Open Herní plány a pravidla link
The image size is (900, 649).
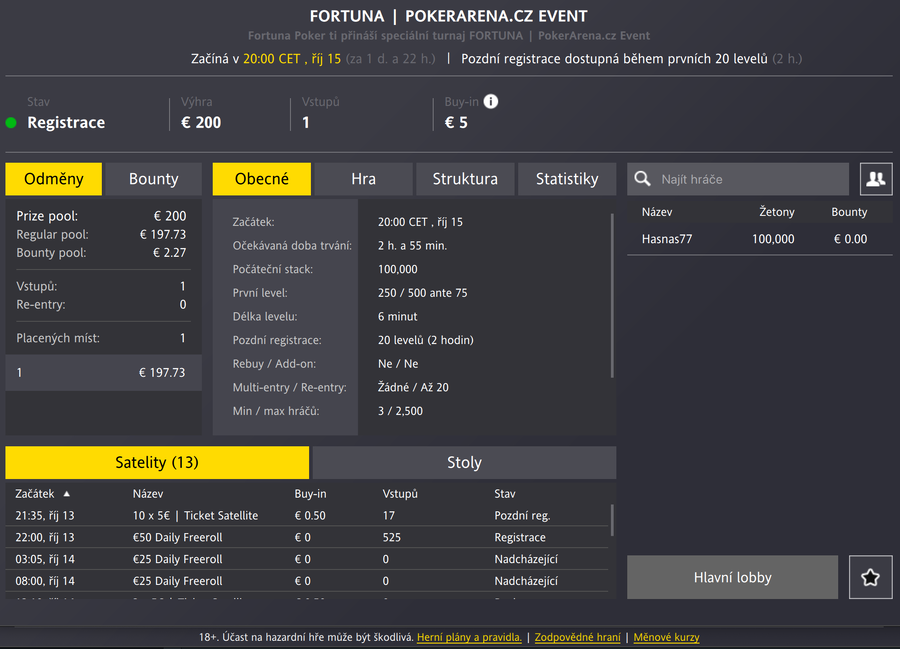[469, 637]
